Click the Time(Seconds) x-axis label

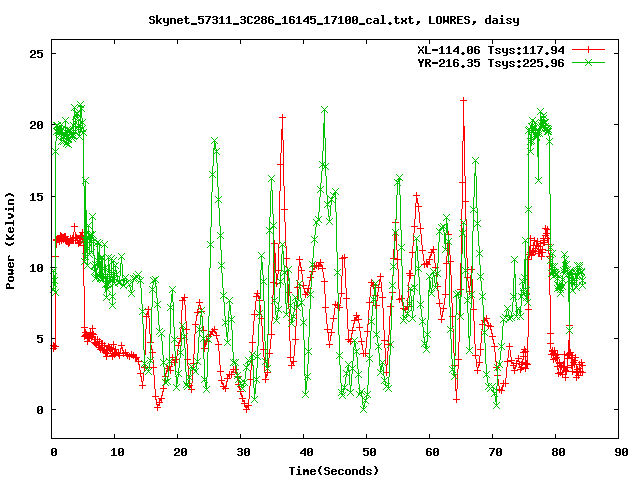pyautogui.click(x=334, y=471)
